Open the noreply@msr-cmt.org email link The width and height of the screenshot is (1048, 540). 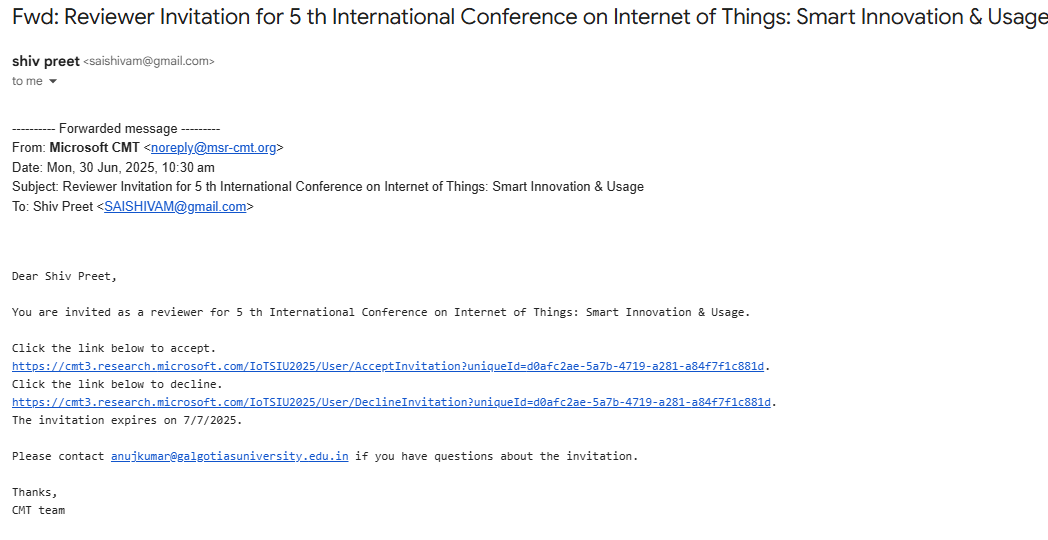point(213,148)
